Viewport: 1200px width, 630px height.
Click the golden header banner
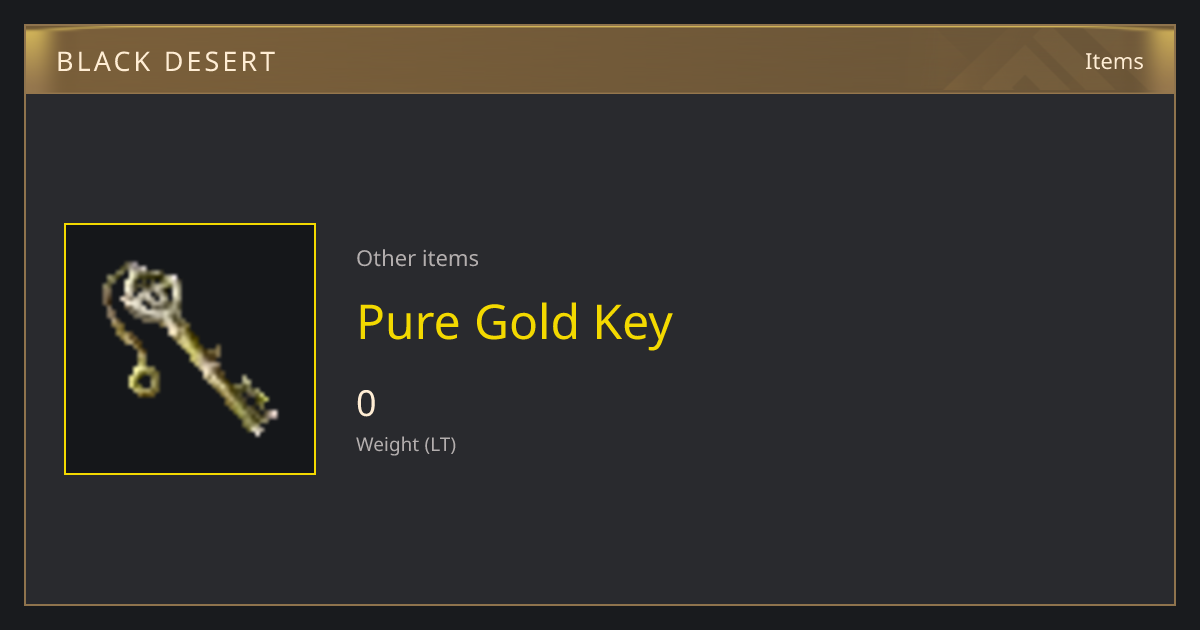pyautogui.click(x=600, y=60)
